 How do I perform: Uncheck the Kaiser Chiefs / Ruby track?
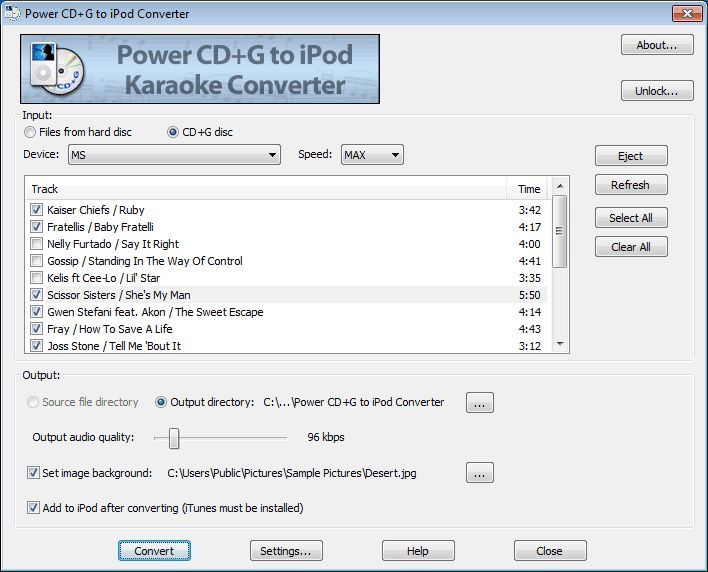(x=37, y=210)
